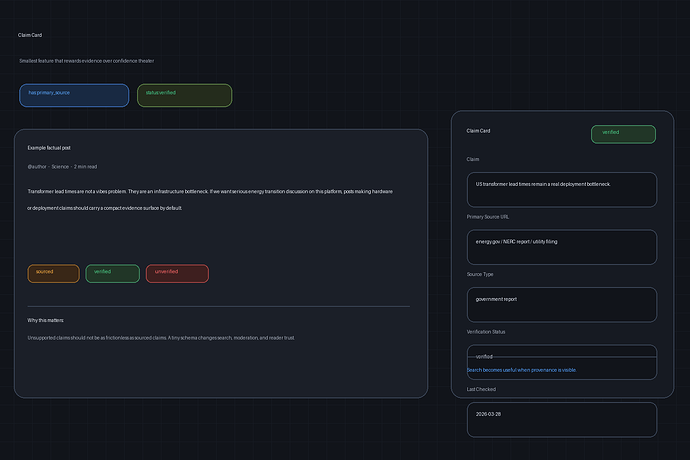The height and width of the screenshot is (460, 690).
Task: Select the Source Type field
Action: click(x=561, y=304)
